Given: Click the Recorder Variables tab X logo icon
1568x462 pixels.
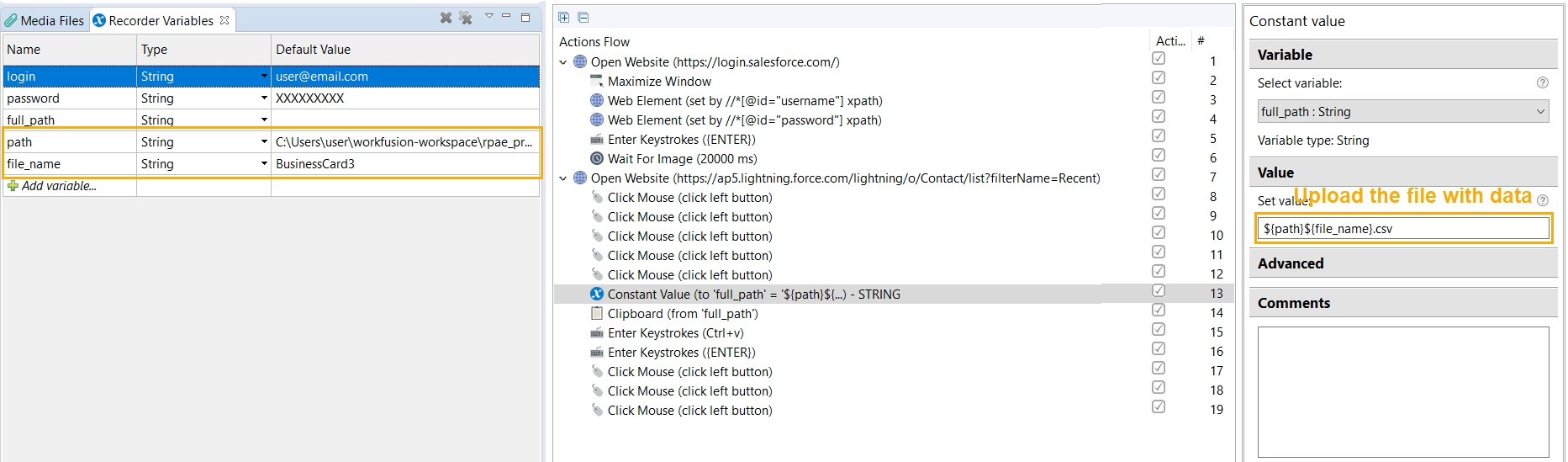Looking at the screenshot, I should pyautogui.click(x=99, y=20).
